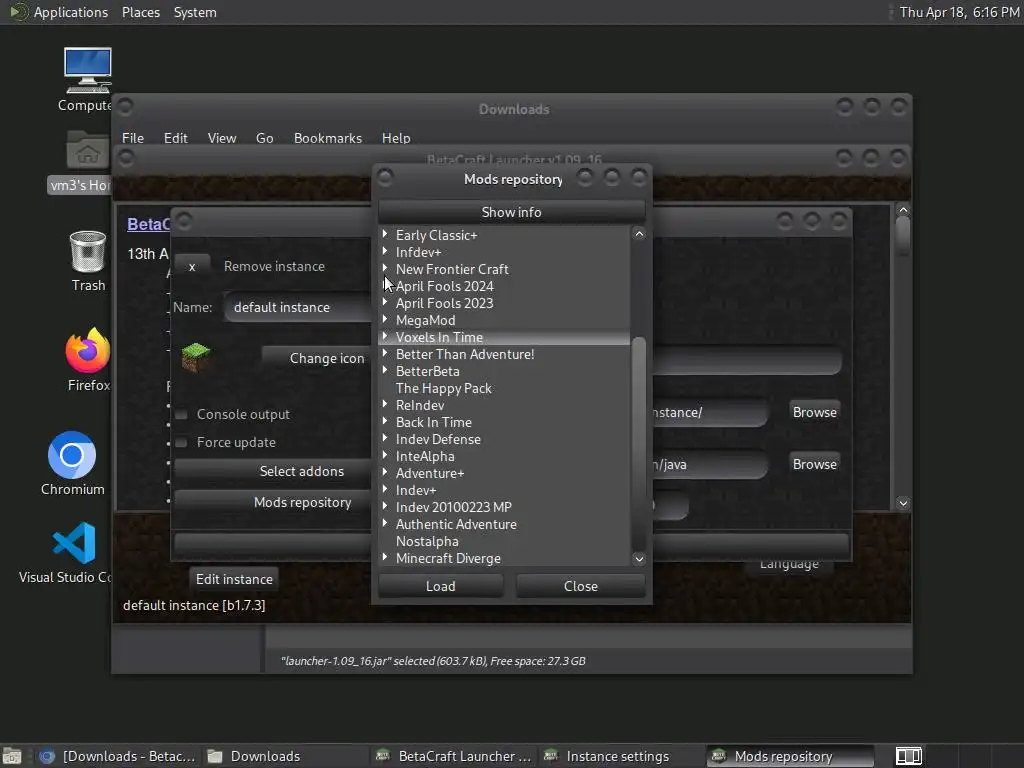Expand the New Frontier Craft entry
This screenshot has width=1024, height=768.
tap(385, 268)
